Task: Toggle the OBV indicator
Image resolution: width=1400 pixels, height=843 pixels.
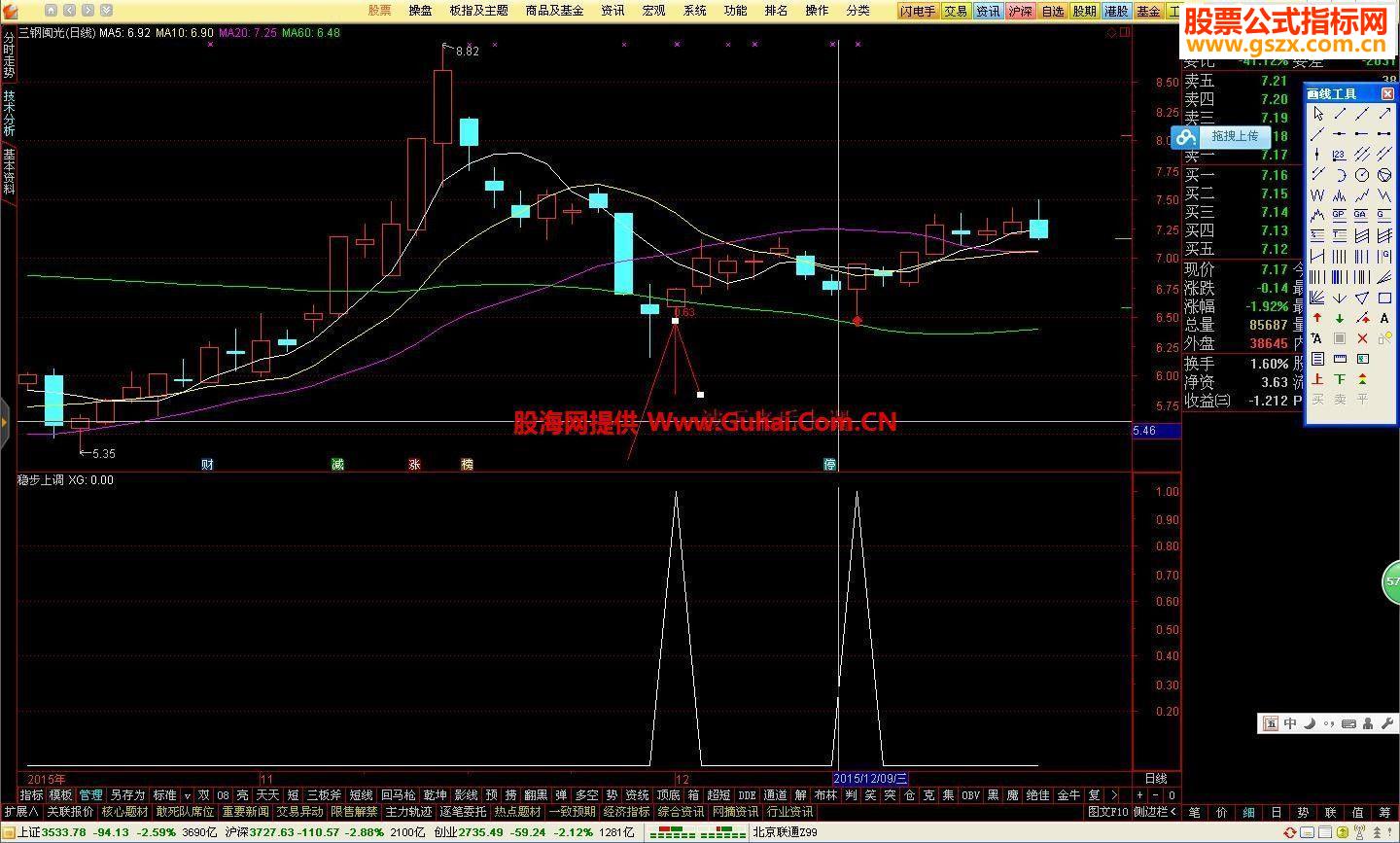Action: 970,795
